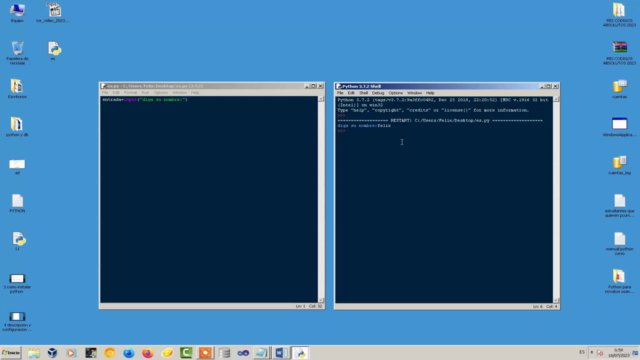The height and width of the screenshot is (360, 640).
Task: Open Options menu in es.py editor window
Action: point(161,93)
